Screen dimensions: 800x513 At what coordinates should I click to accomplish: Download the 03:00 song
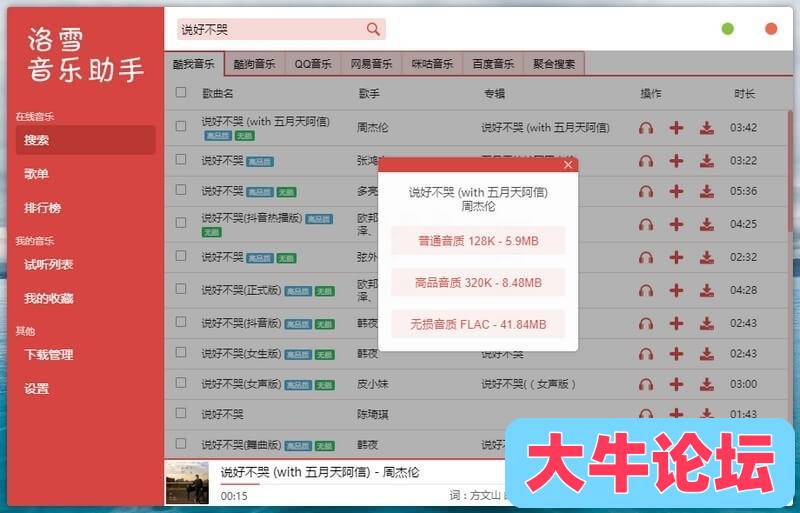(707, 384)
